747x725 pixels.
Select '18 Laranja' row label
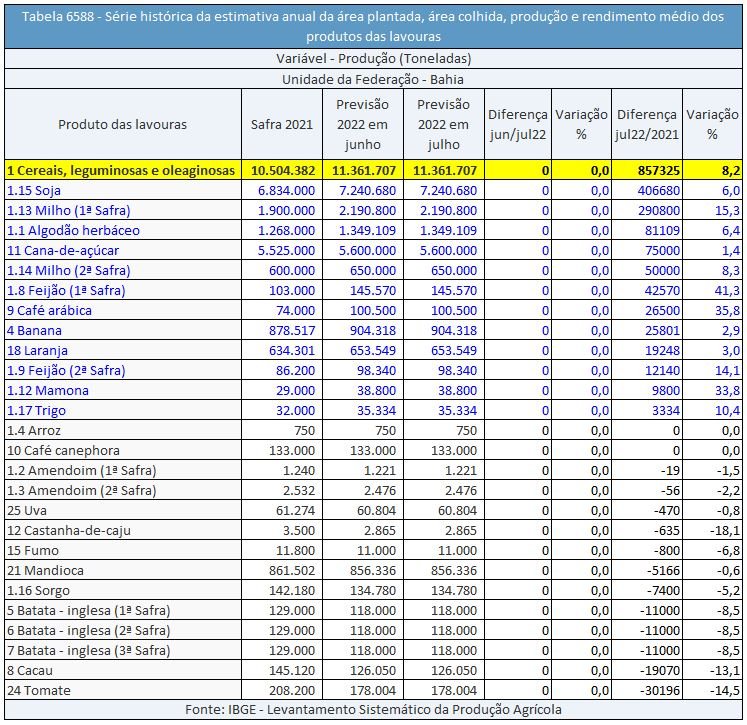click(37, 351)
